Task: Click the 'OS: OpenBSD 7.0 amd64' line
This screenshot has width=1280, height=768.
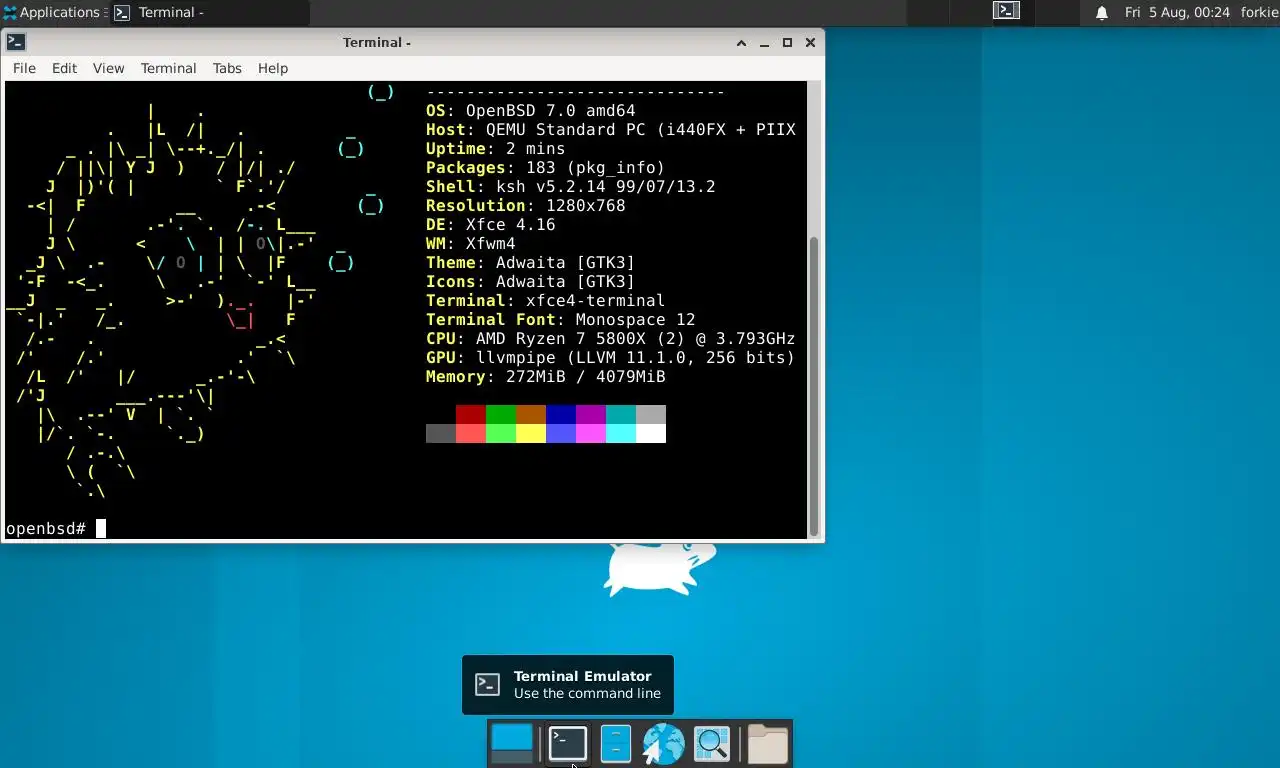Action: [x=531, y=111]
